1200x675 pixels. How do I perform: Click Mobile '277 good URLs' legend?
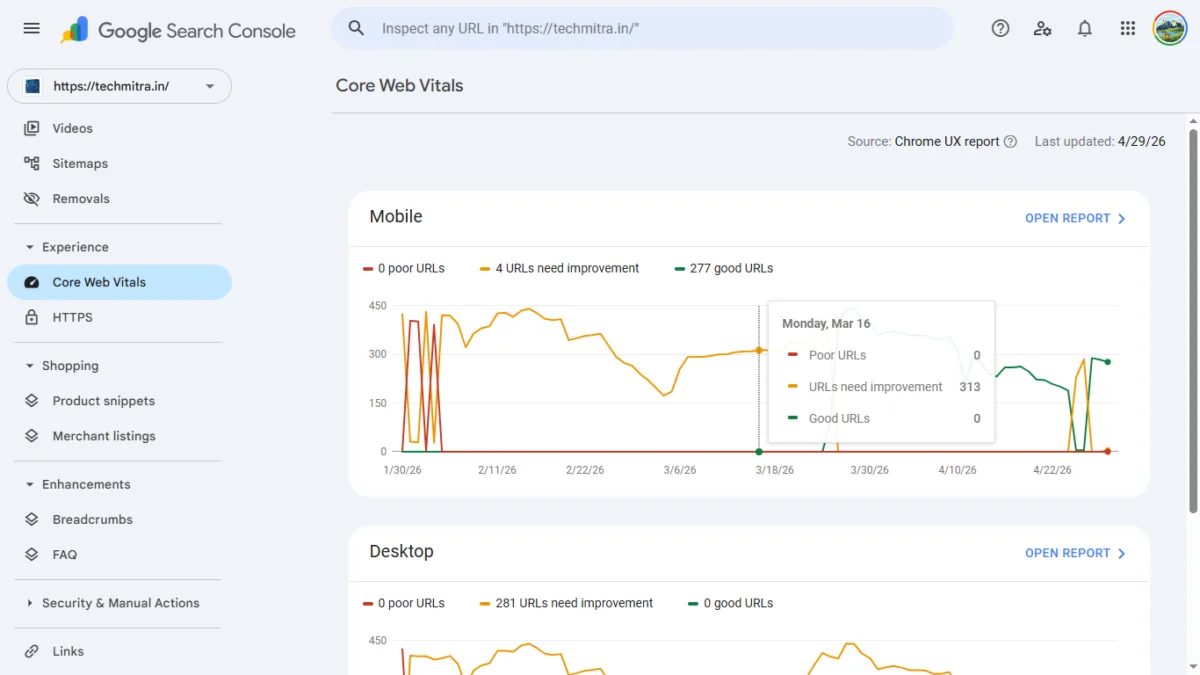tap(724, 268)
